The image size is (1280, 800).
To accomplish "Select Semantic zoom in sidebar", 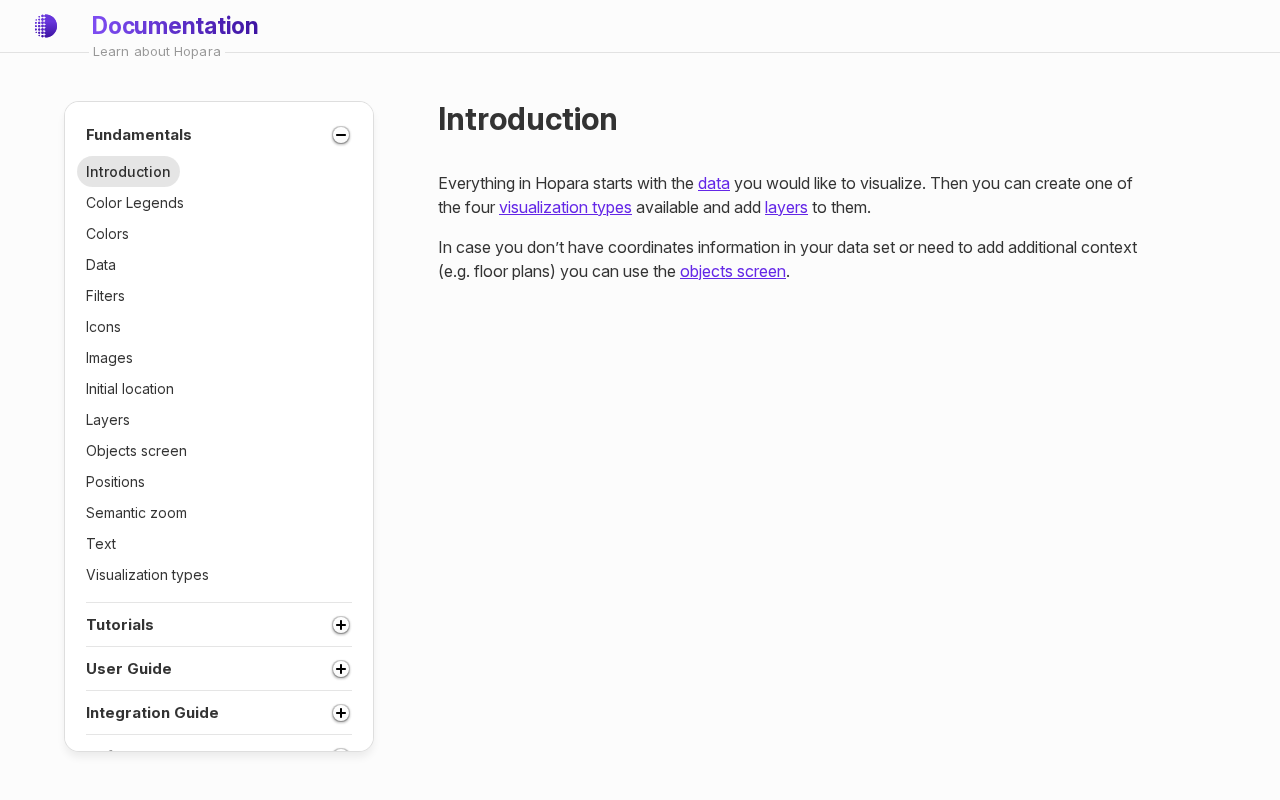I will (x=136, y=513).
